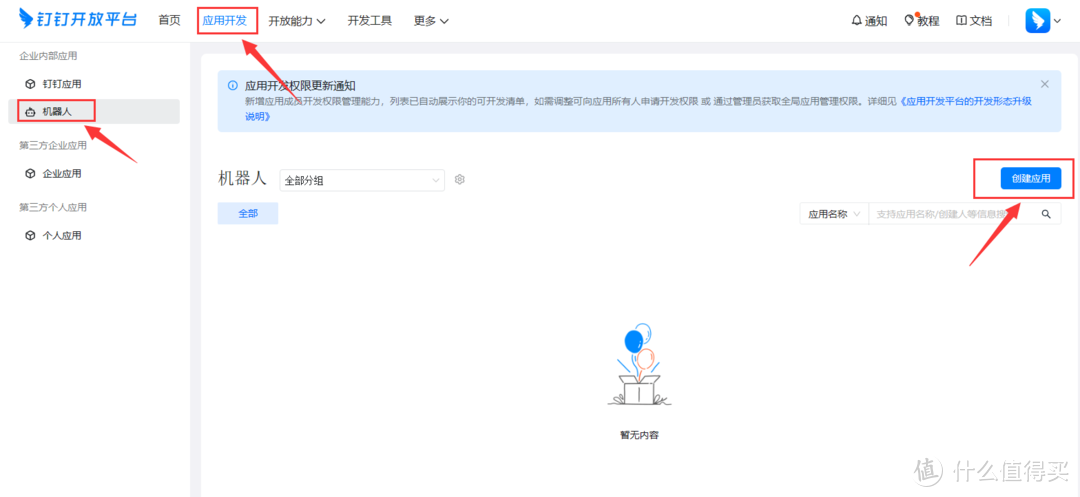Click the app name search input field
This screenshot has width=1080, height=497.
[950, 214]
